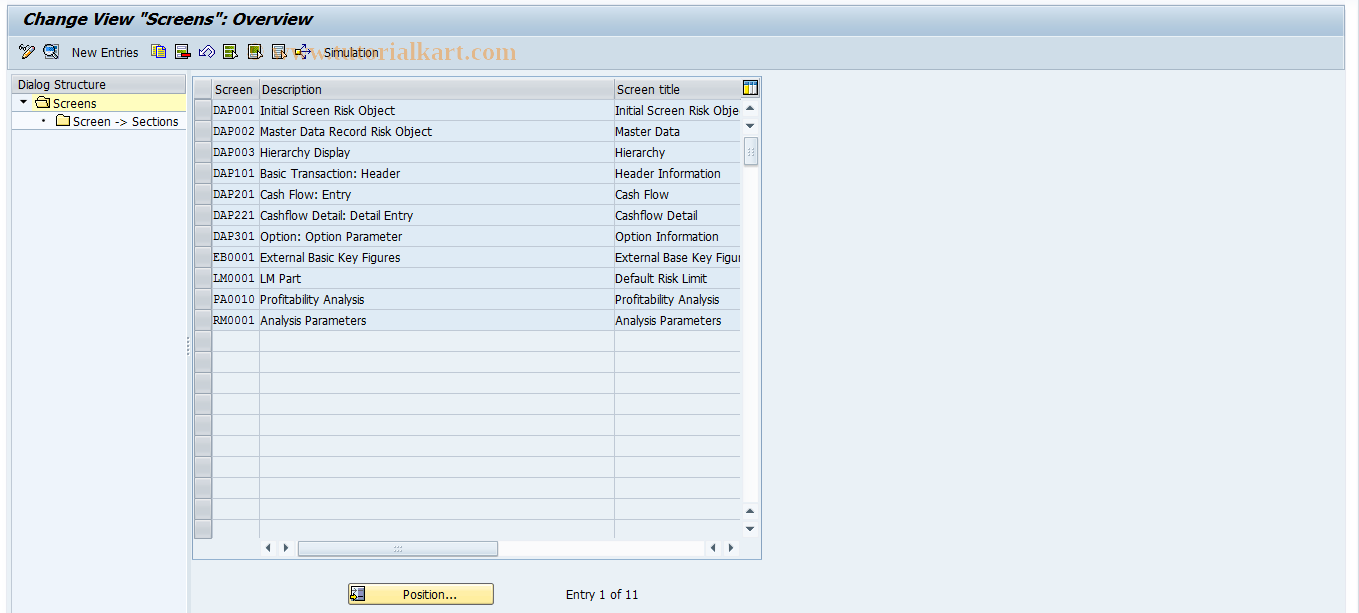Image resolution: width=1359 pixels, height=613 pixels.
Task: Click the Display/Change pencil toggle icon
Action: 27,52
